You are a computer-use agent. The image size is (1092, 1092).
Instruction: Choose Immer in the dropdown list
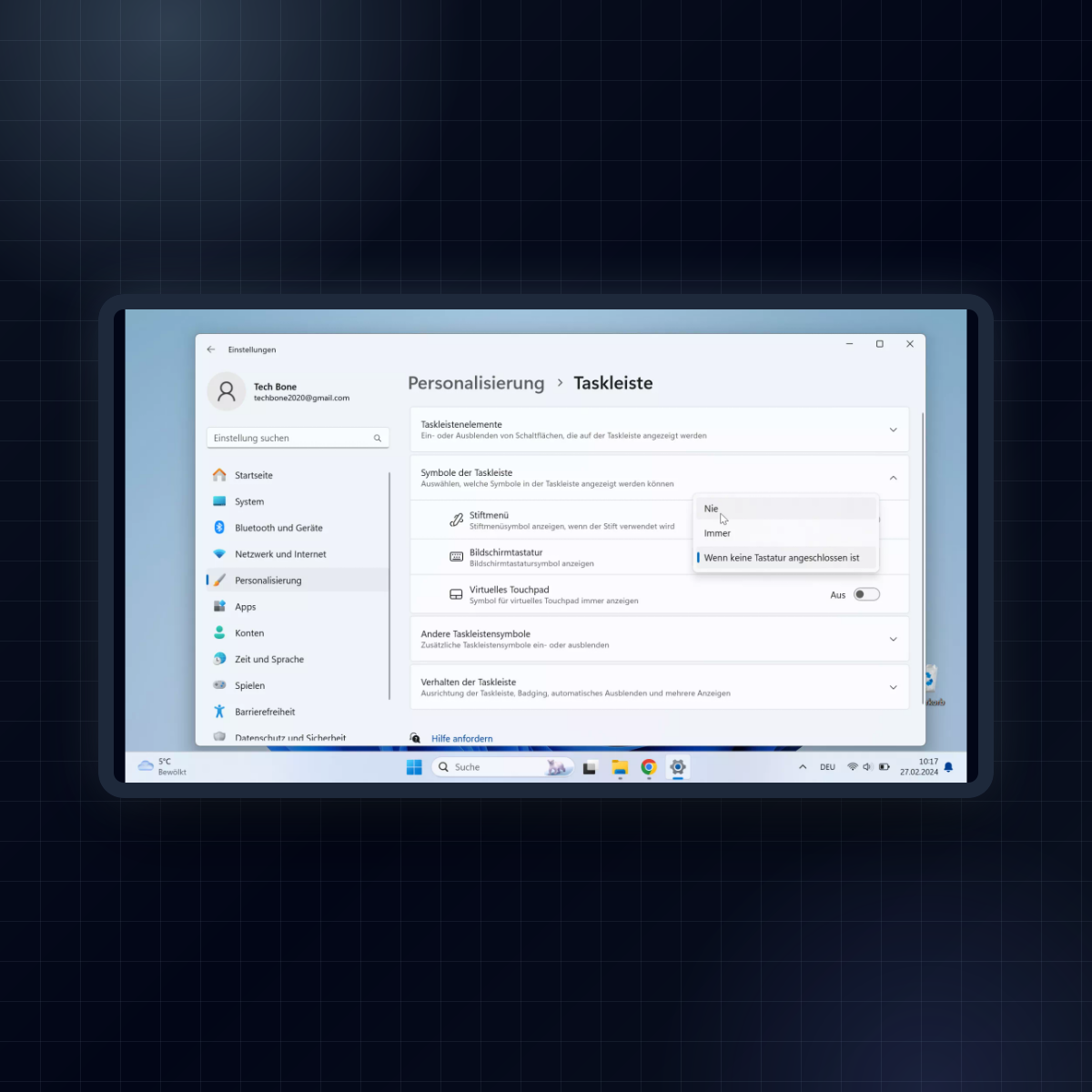pyautogui.click(x=785, y=533)
